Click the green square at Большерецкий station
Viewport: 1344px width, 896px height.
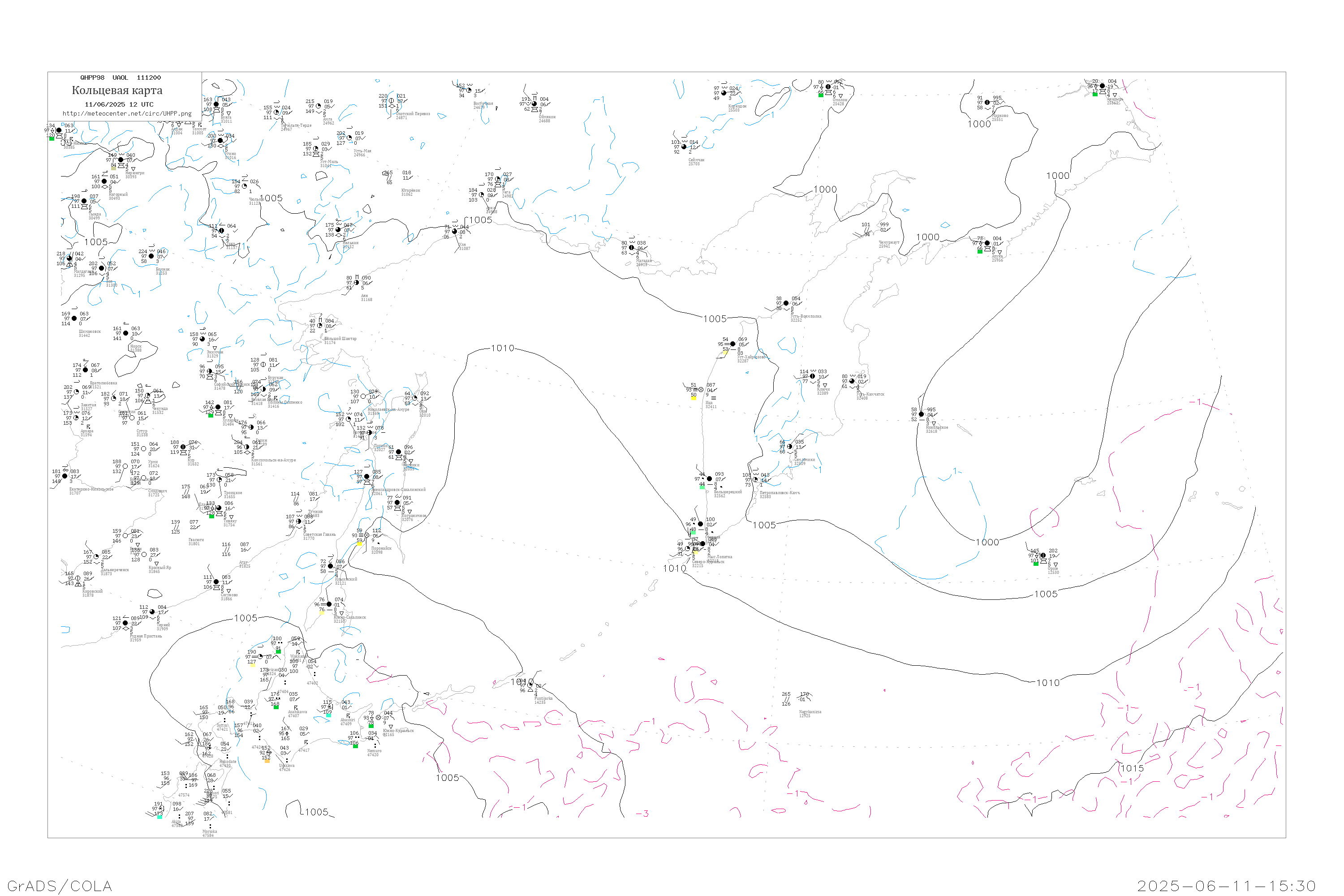702,487
